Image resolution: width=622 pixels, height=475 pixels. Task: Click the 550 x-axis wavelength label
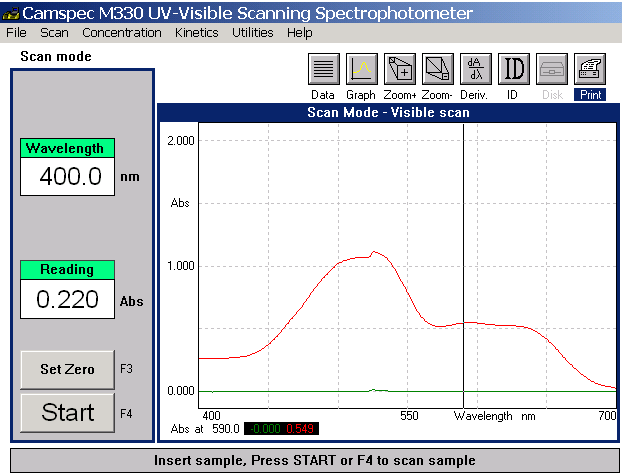[x=409, y=416]
